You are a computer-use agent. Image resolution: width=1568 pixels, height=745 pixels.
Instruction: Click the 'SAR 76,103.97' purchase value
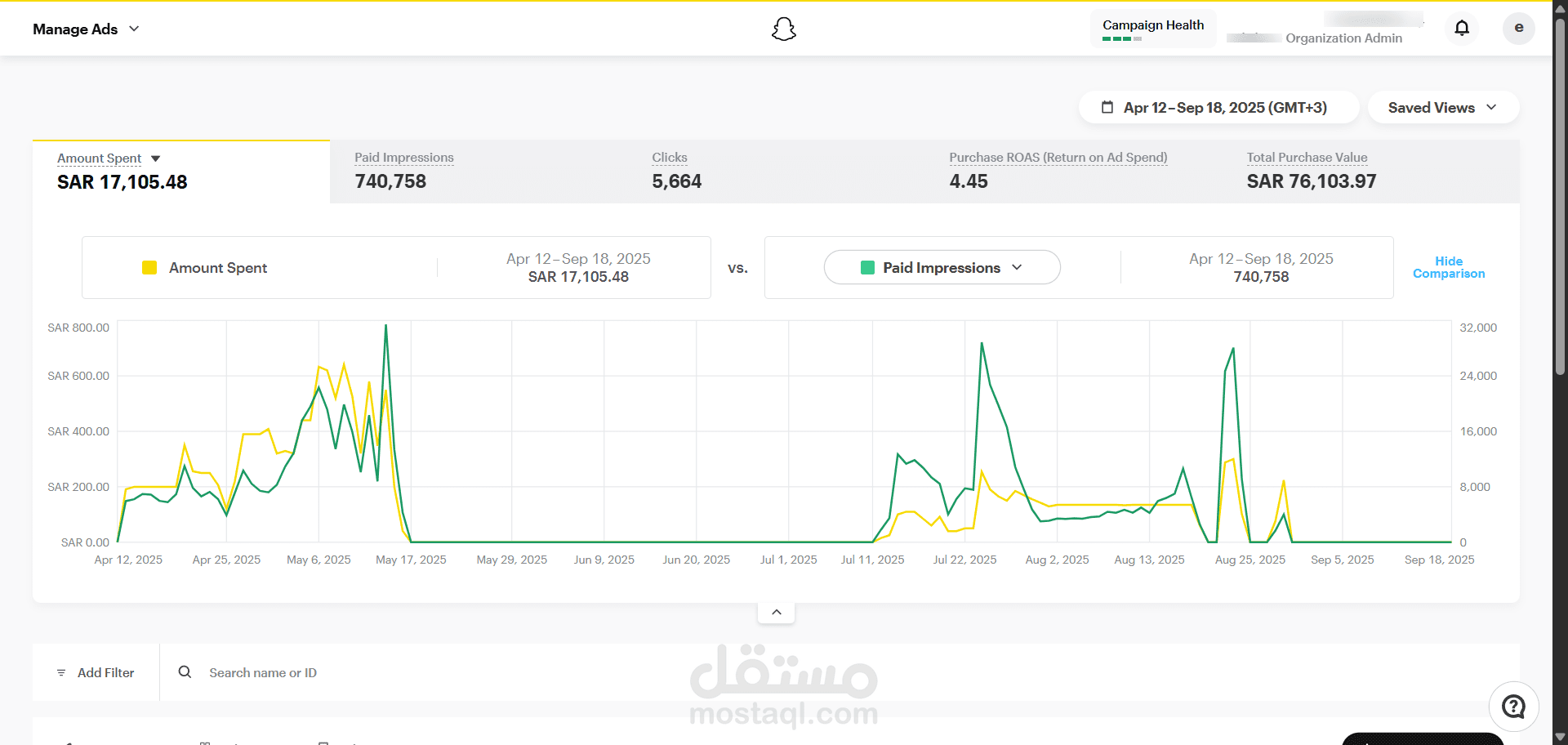(1312, 181)
